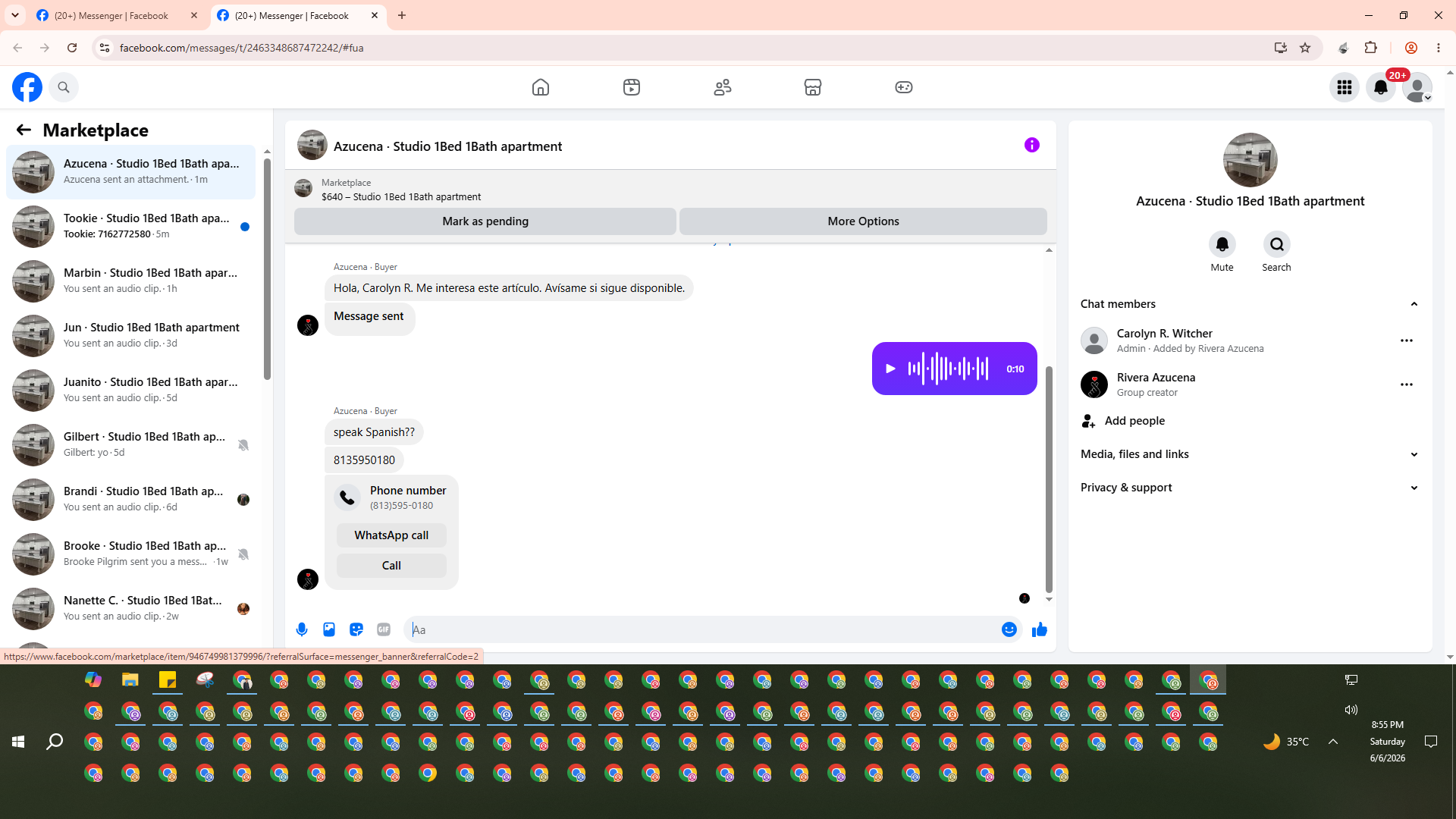Start a WhatsApp call
The width and height of the screenshot is (1456, 819).
[x=391, y=535]
